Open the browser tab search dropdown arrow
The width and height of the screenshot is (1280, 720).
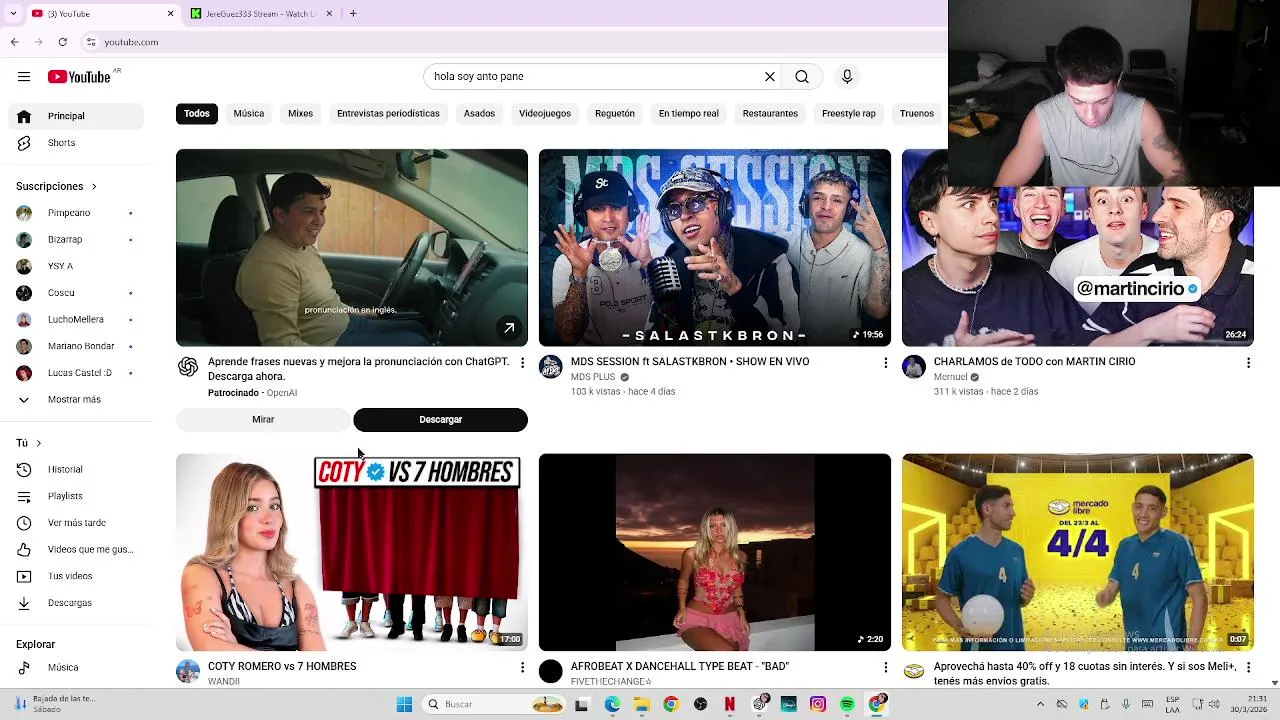(13, 14)
